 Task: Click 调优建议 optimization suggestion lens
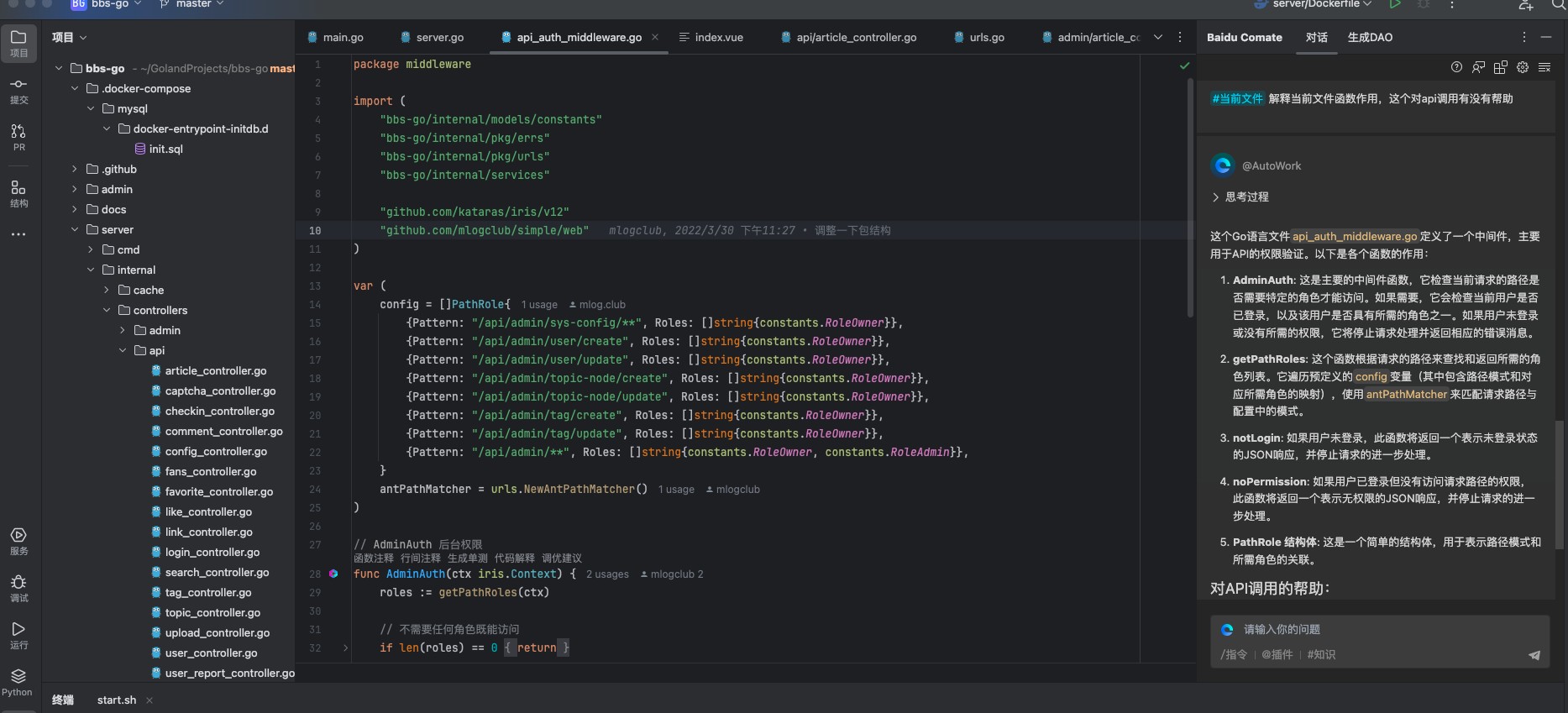point(562,558)
